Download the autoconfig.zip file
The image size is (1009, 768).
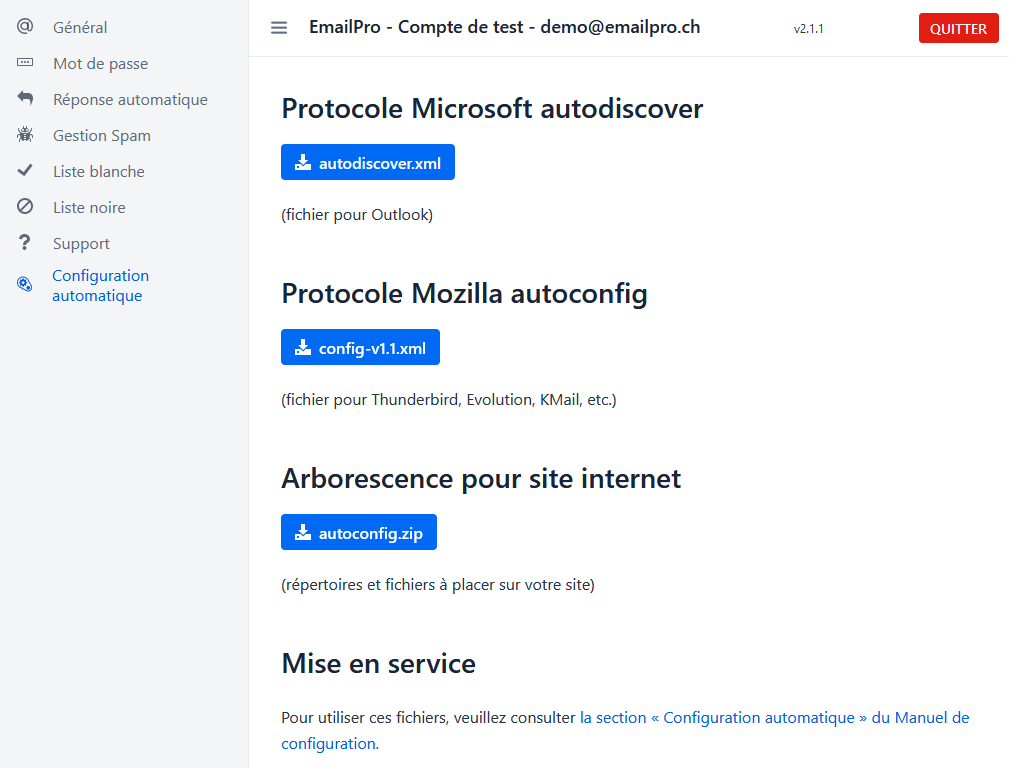[x=358, y=531]
